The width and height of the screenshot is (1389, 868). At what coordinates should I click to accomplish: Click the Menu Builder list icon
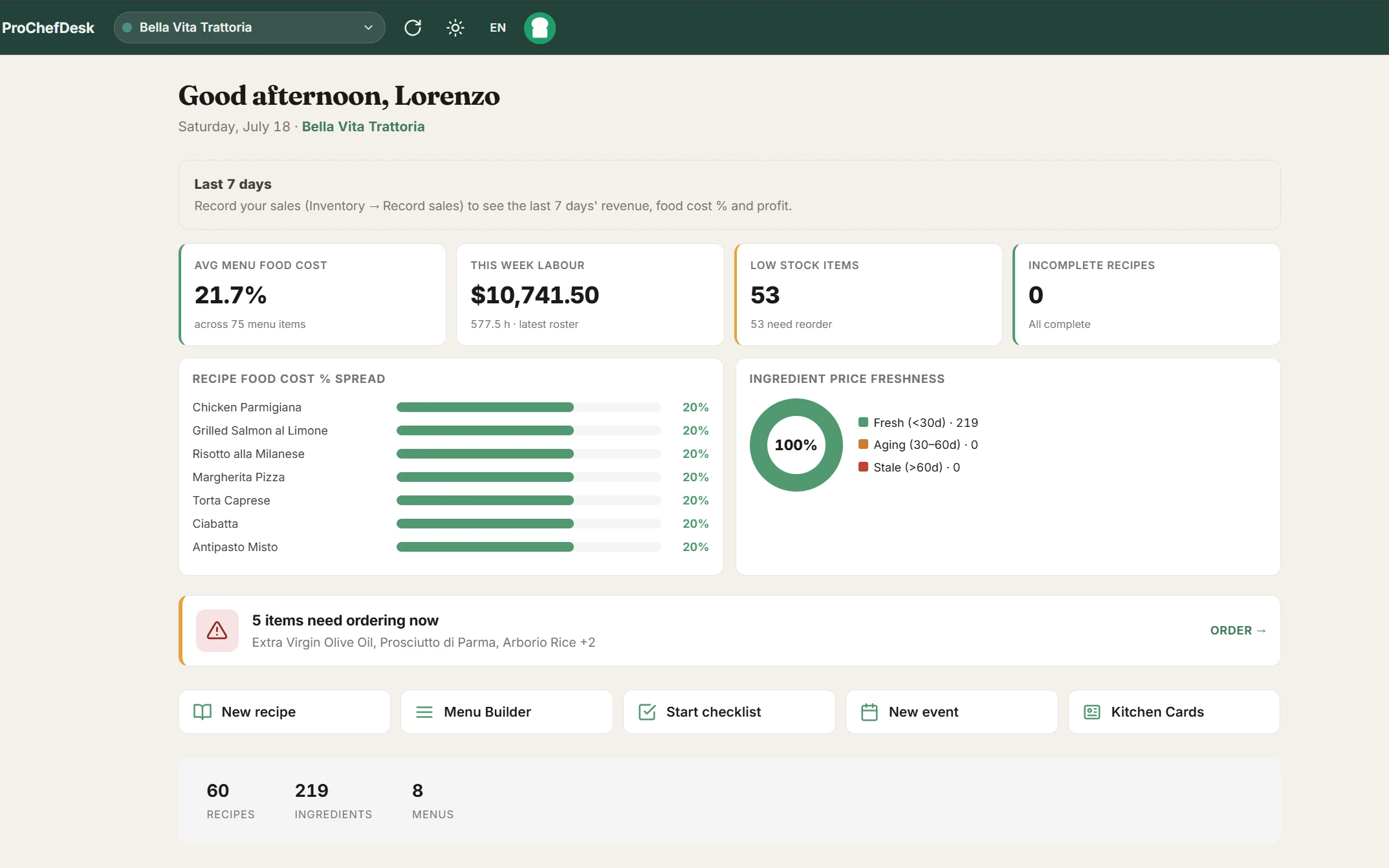pos(424,712)
